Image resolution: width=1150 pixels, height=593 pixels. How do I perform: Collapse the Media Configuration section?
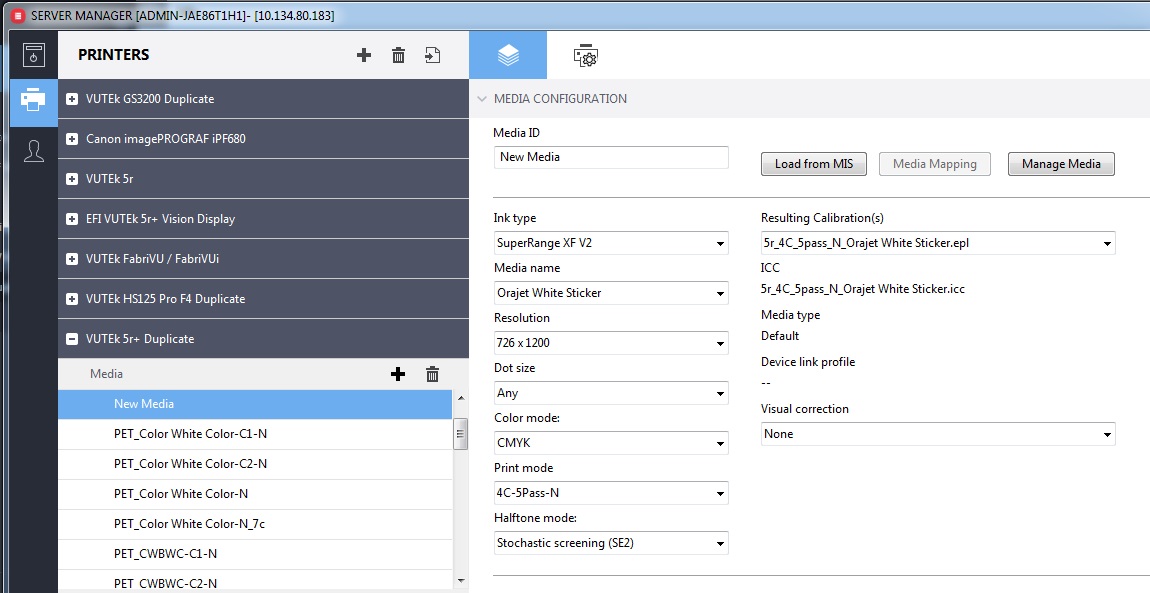pyautogui.click(x=483, y=99)
